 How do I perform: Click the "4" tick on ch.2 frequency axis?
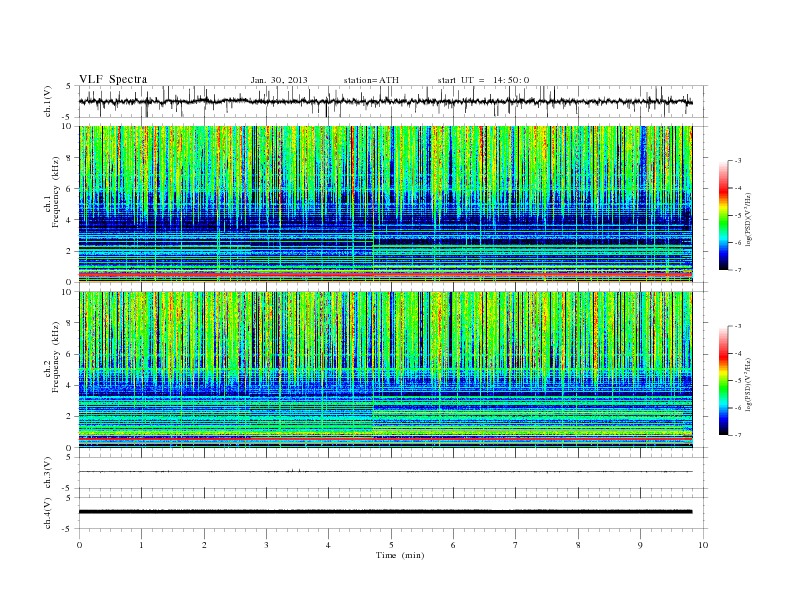pyautogui.click(x=71, y=386)
